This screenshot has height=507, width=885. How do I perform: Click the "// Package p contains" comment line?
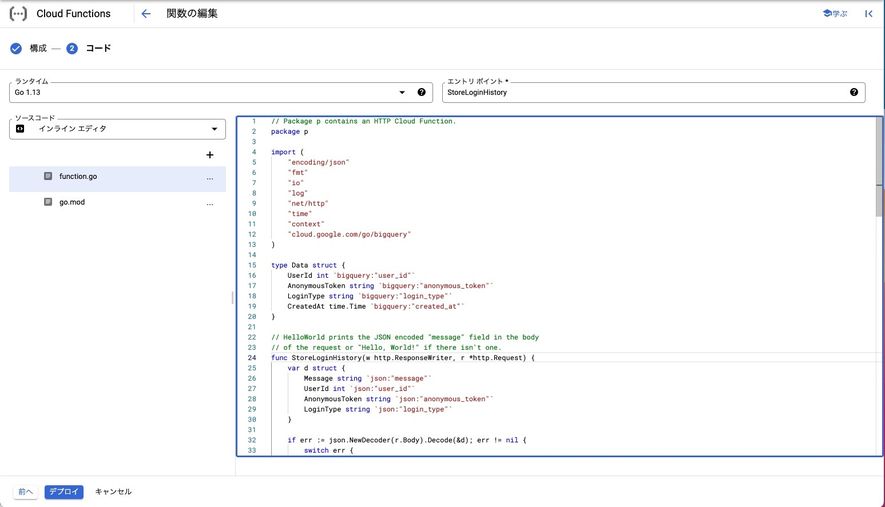coord(363,121)
